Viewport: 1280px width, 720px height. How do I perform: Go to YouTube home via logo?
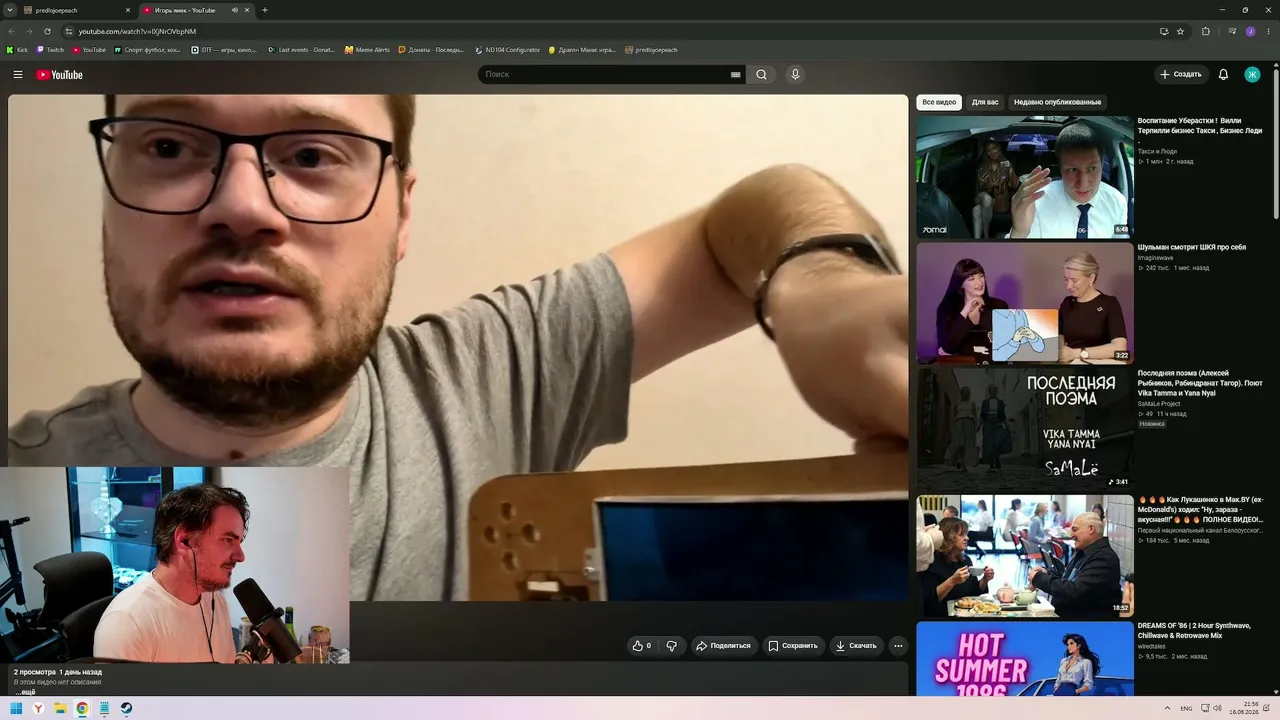pyautogui.click(x=60, y=75)
